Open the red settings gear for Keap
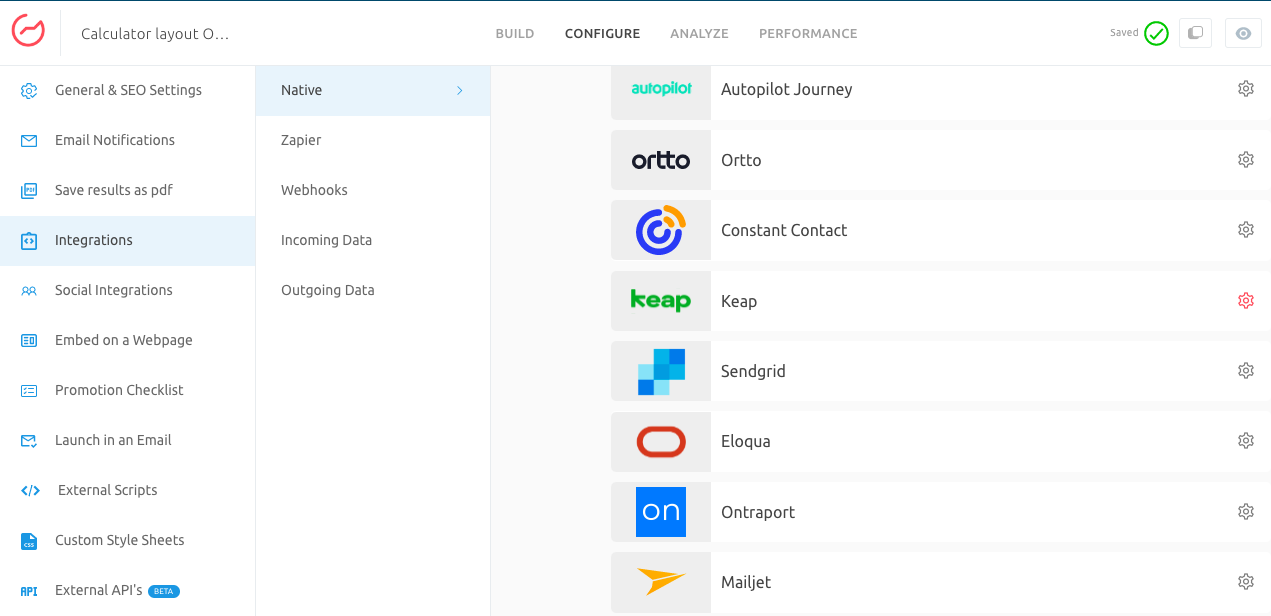 tap(1246, 301)
